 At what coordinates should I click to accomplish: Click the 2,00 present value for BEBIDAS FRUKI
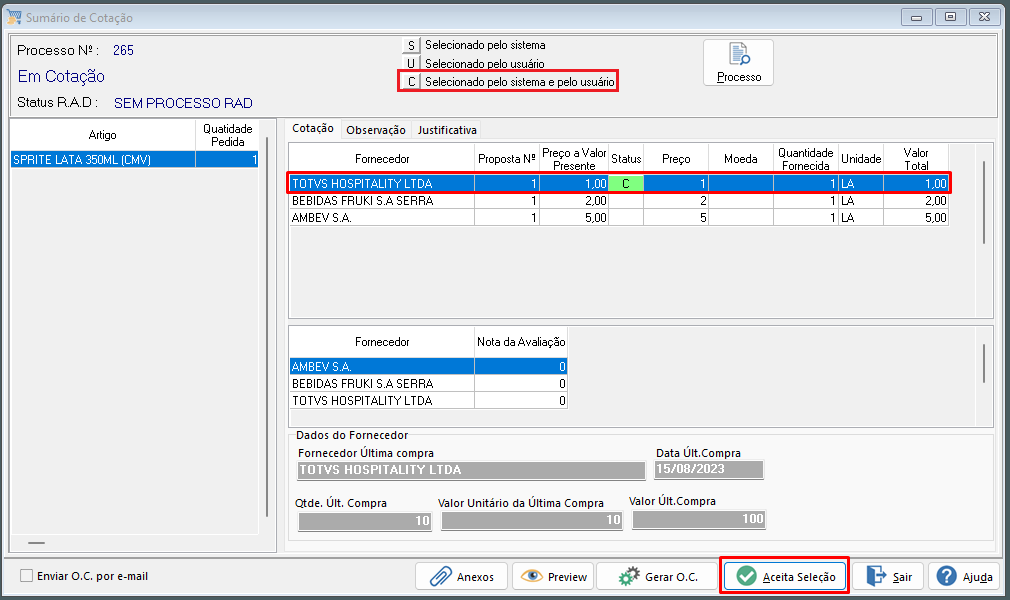coord(574,200)
